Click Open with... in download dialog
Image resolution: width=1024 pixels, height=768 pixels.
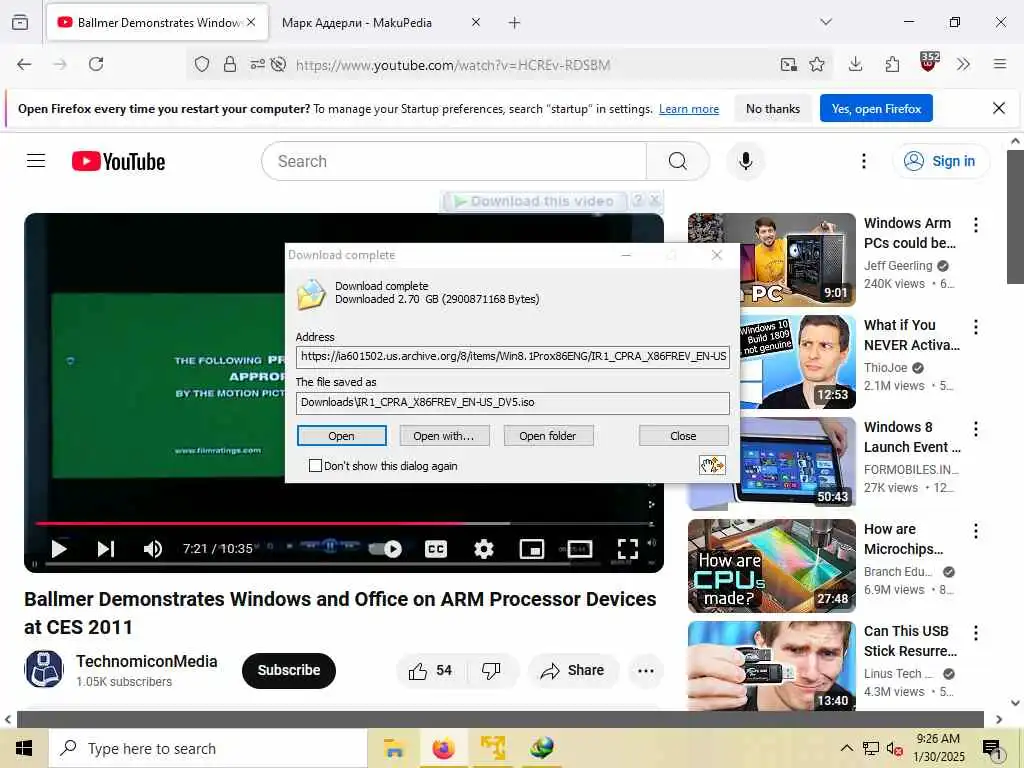click(444, 436)
